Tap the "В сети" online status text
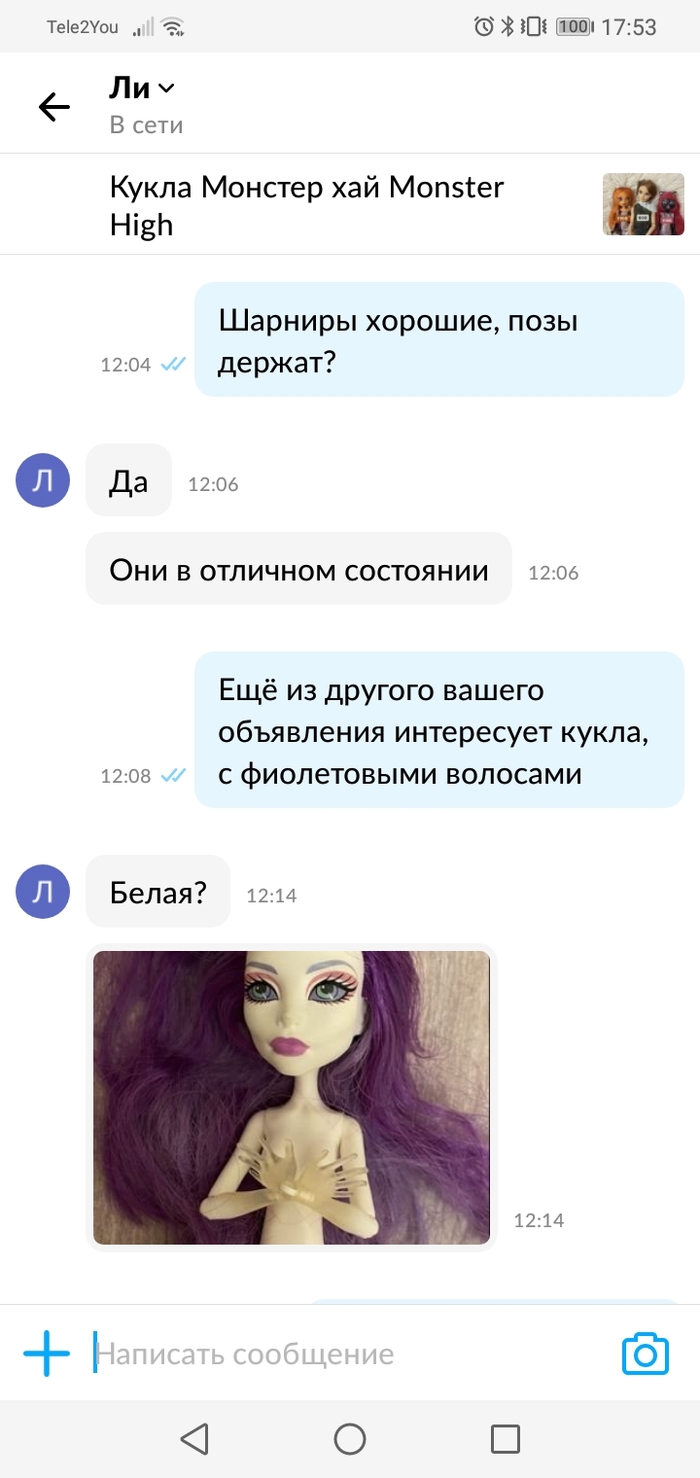The height and width of the screenshot is (1478, 700). (x=146, y=125)
